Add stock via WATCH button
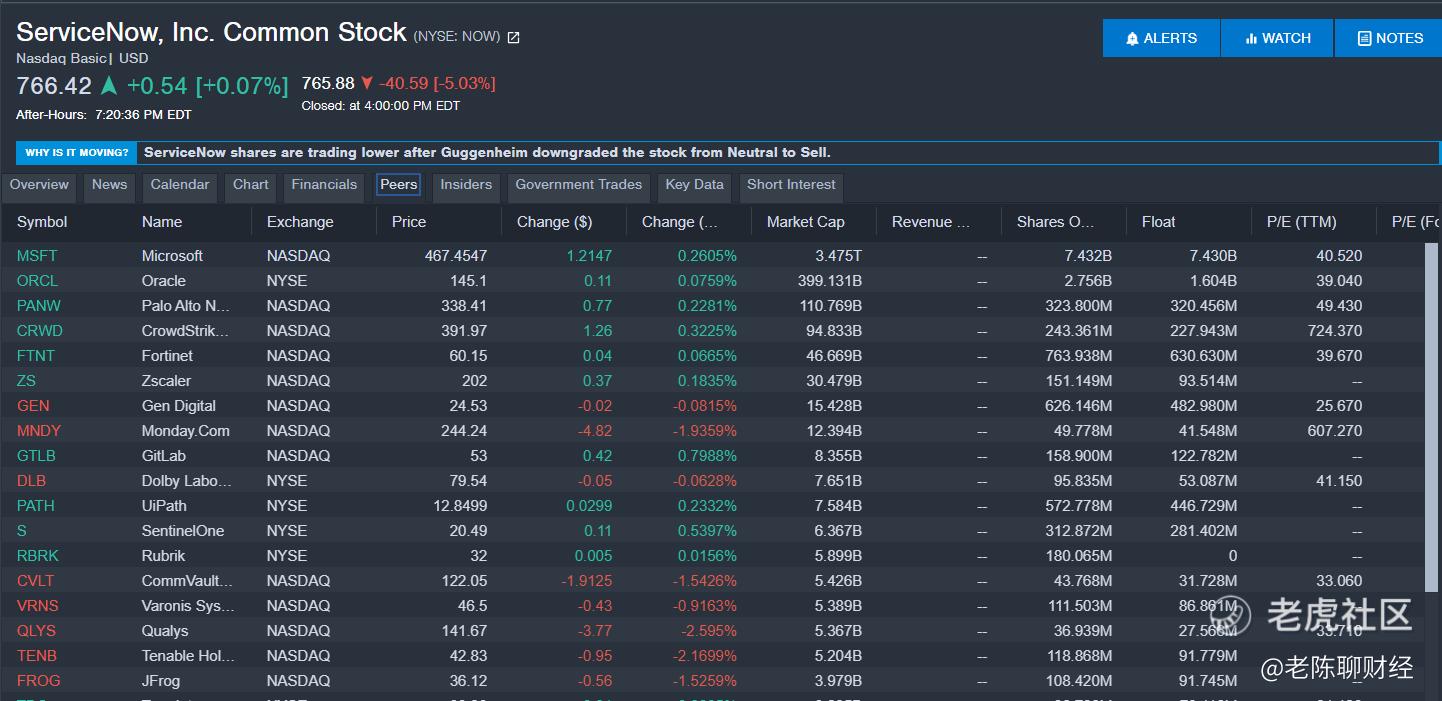The width and height of the screenshot is (1442, 701). pos(1277,38)
